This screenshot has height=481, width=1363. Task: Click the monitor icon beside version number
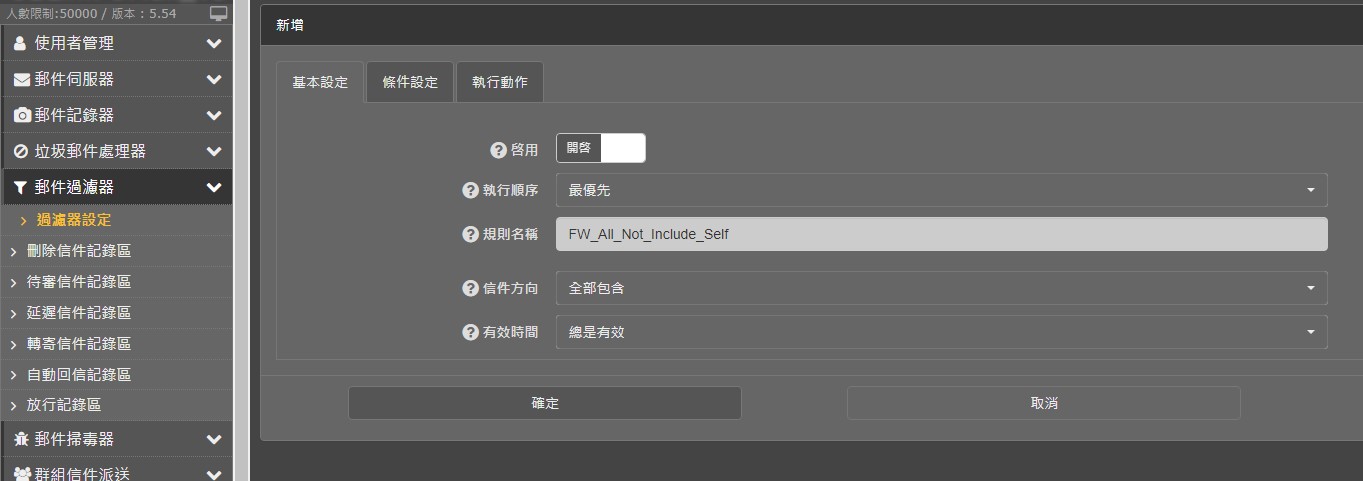coord(218,14)
